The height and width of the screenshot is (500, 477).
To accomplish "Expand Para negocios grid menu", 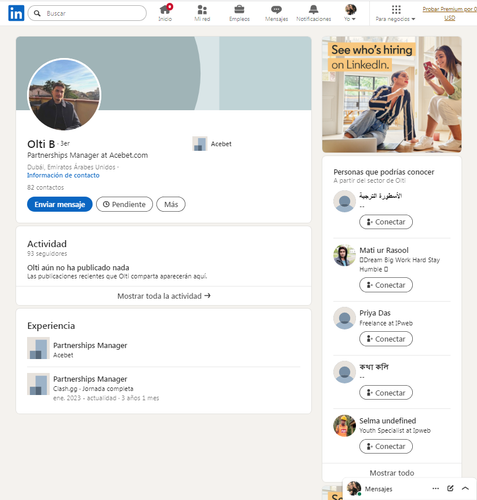I will click(x=396, y=13).
